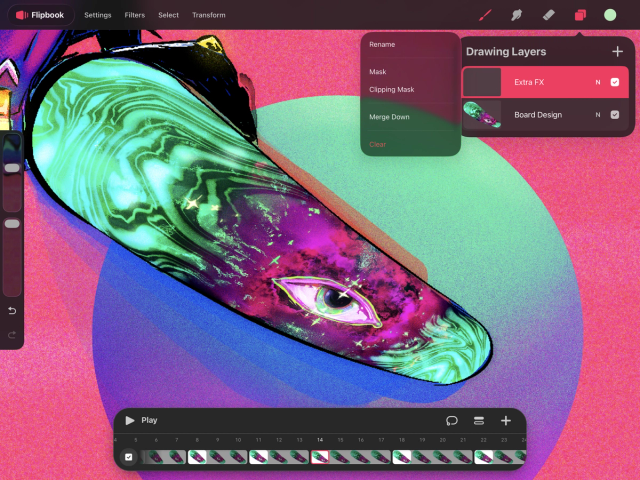Exit via the Flipbook button
This screenshot has height=480, width=640.
41,15
